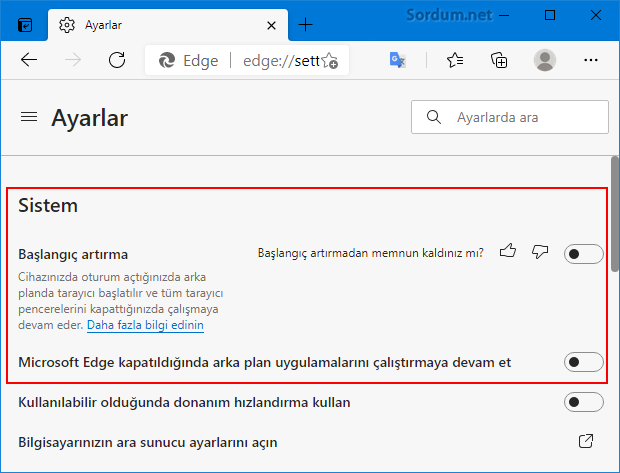Screen dimensions: 620x473
Task: Click Bilgisayarınızın ara sunucu ayarlarını açın
Action: click(x=147, y=442)
